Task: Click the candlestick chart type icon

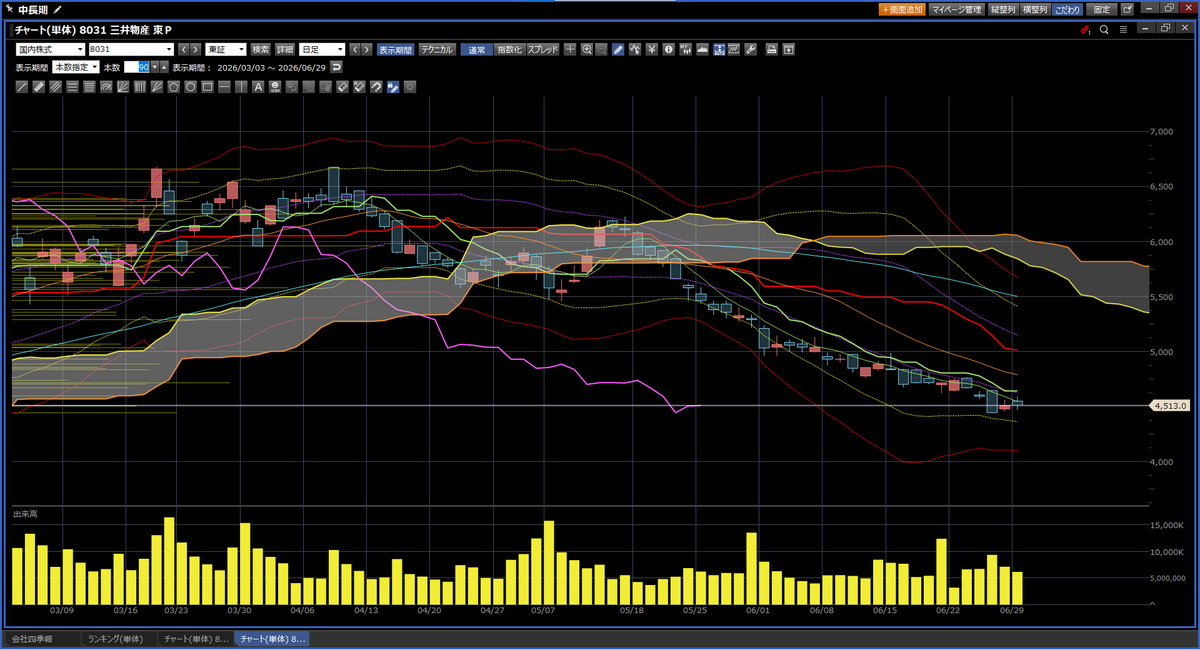Action: [685, 49]
